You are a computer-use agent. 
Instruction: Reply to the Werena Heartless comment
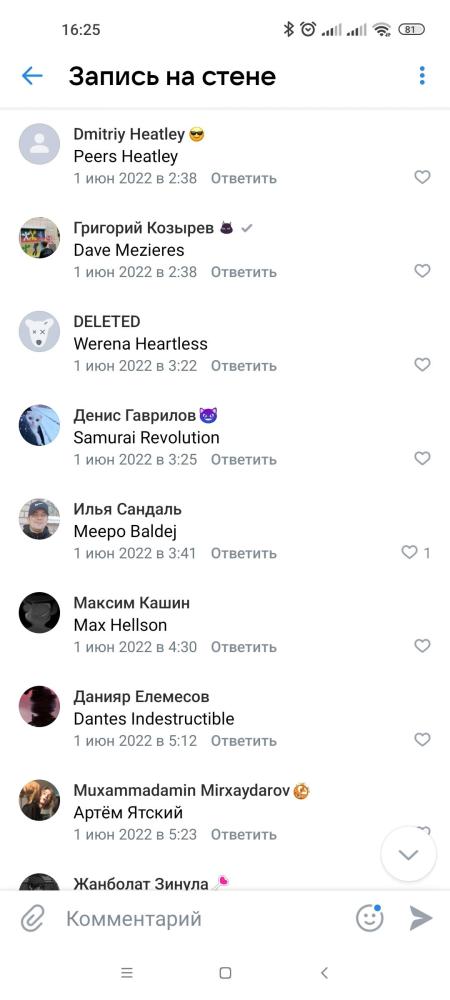(244, 365)
